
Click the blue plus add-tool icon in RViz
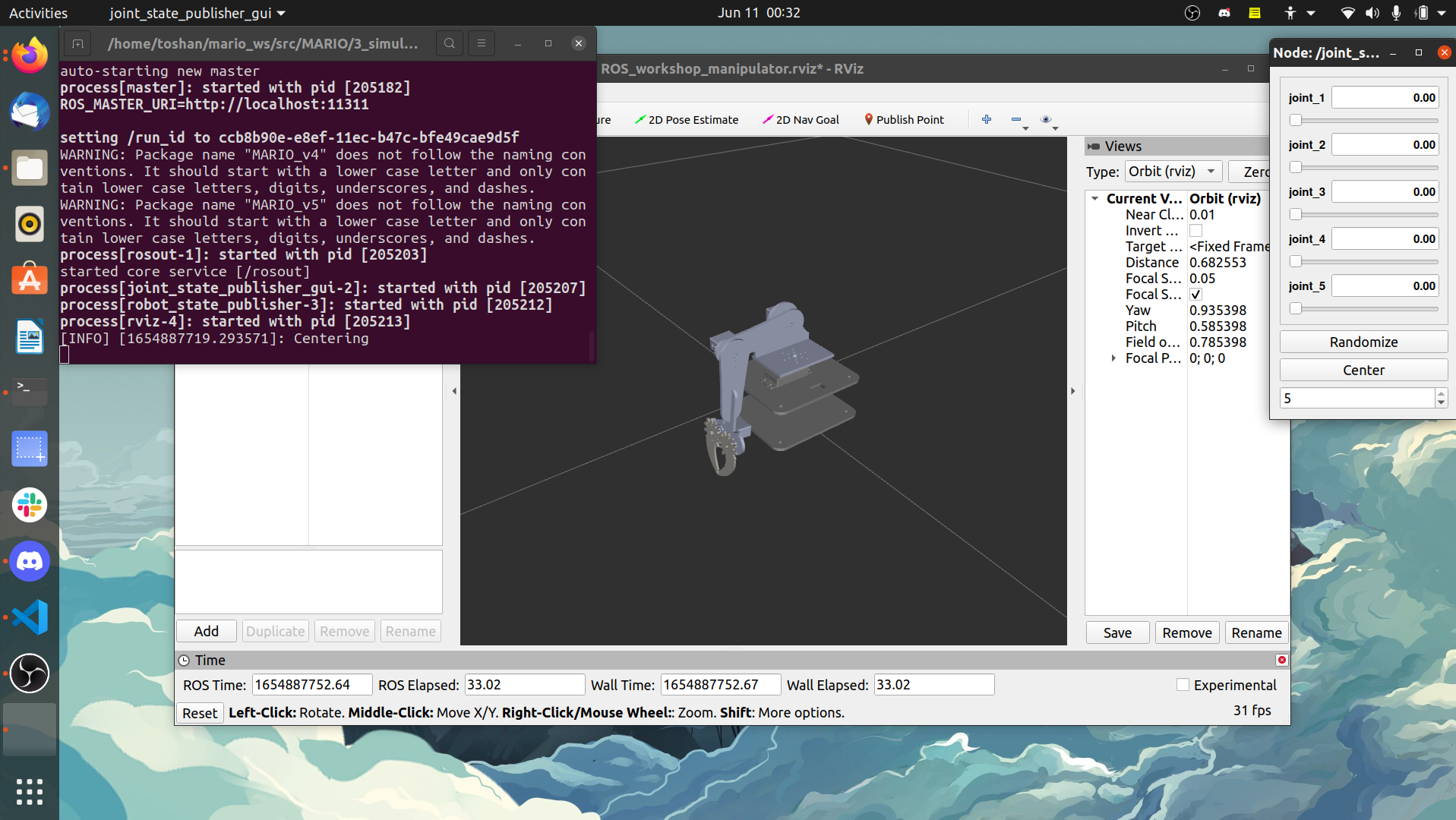987,119
